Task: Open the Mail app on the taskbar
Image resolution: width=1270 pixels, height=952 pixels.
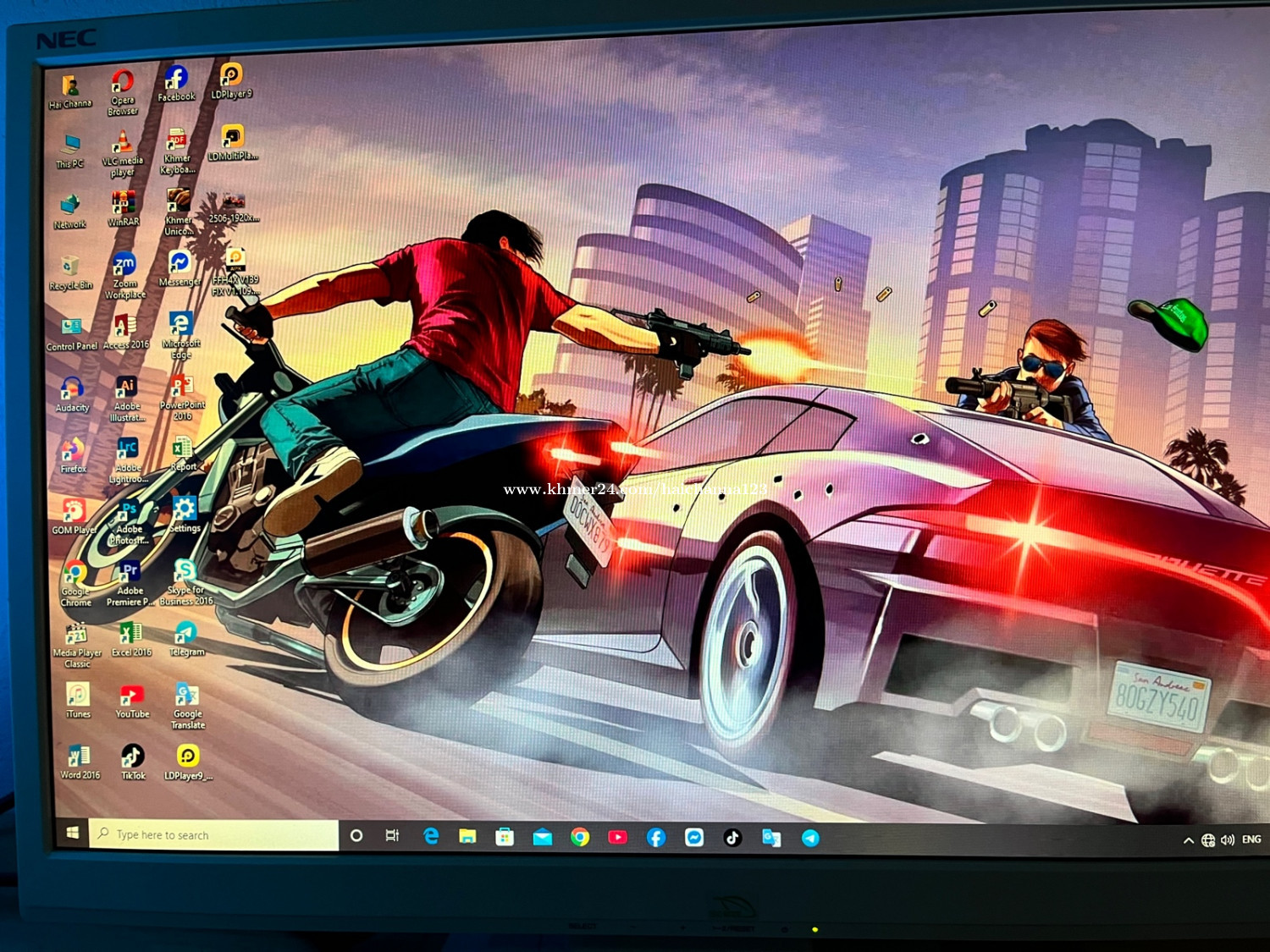Action: 542,838
